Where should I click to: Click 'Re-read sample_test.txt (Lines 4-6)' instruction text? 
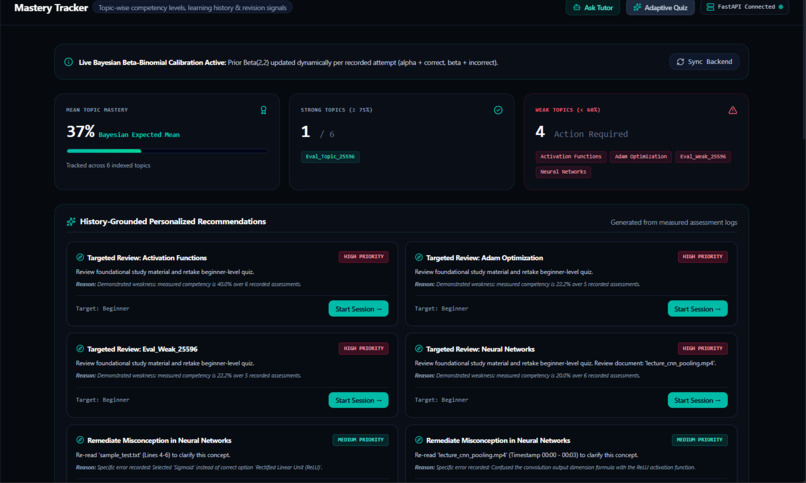tap(153, 455)
